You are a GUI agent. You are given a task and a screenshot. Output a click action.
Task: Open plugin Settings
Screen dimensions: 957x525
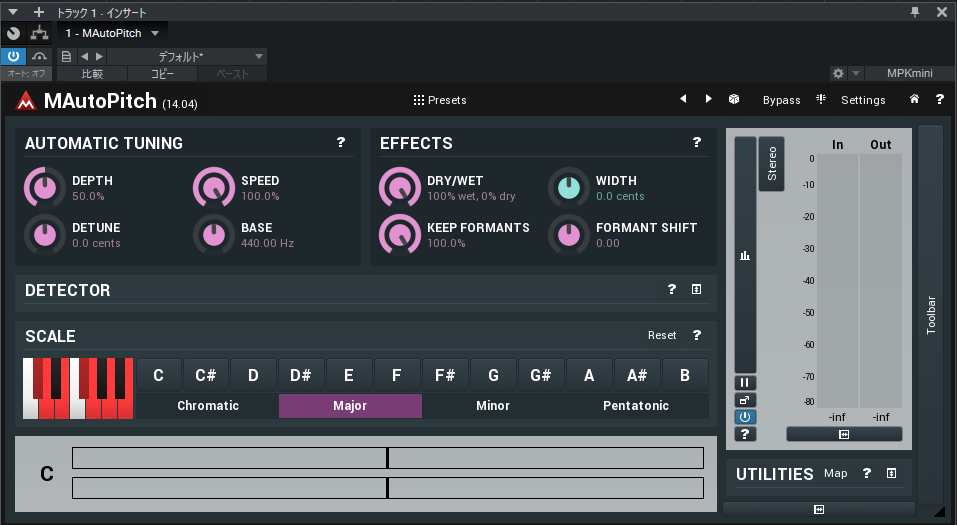[x=863, y=100]
